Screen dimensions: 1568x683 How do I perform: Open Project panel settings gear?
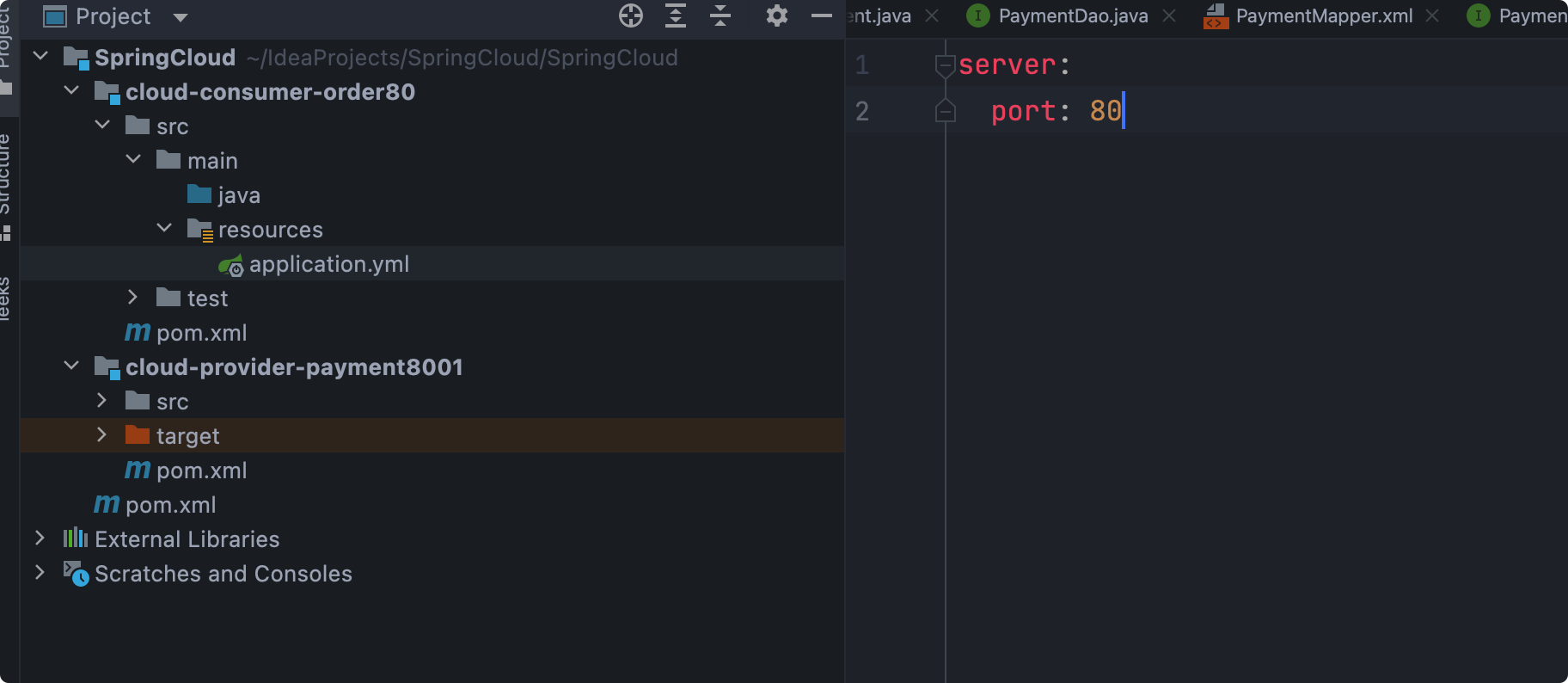pyautogui.click(x=776, y=15)
